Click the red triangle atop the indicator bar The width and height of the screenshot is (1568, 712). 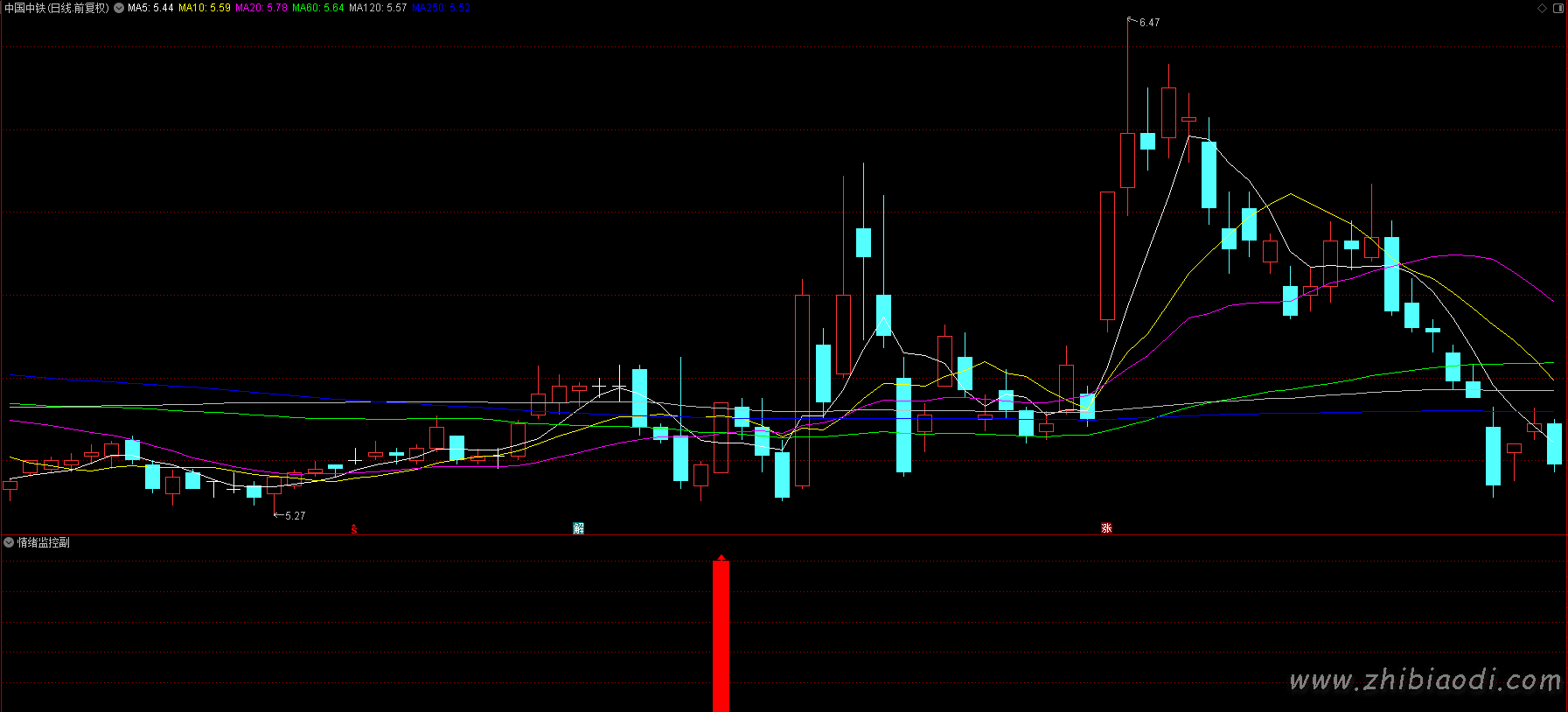[x=721, y=557]
